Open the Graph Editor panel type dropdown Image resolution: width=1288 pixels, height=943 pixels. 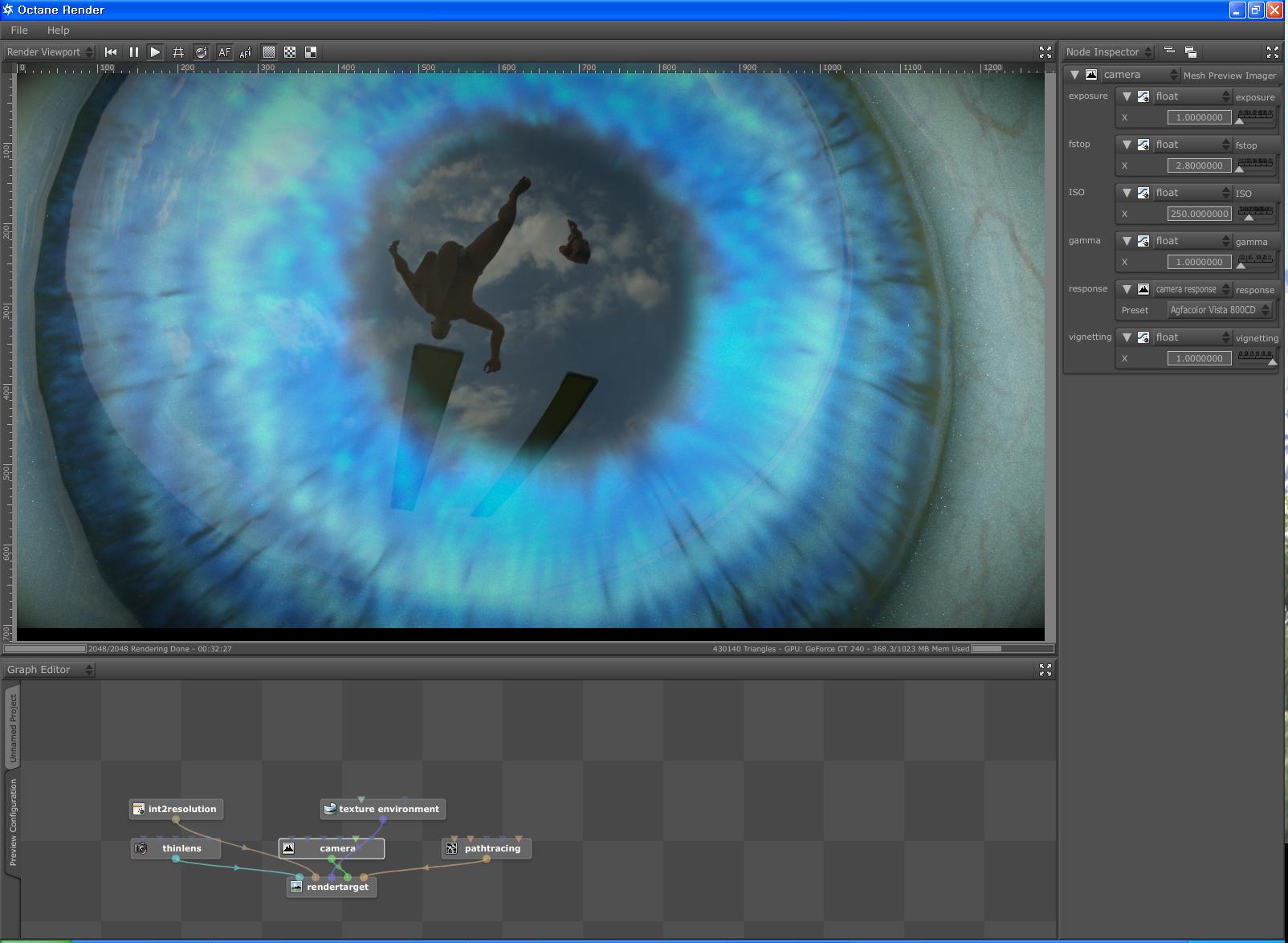tap(50, 670)
